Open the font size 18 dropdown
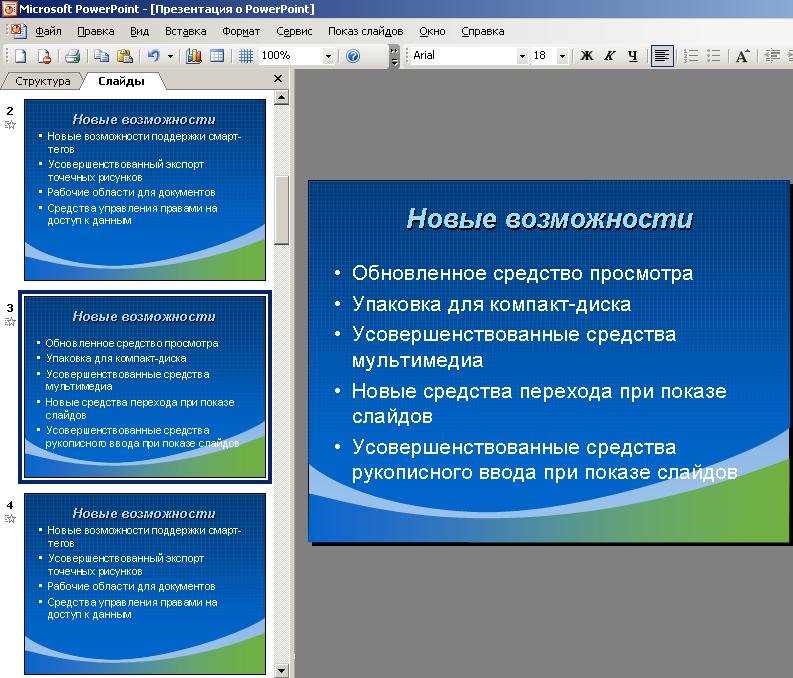The image size is (793, 678). (562, 56)
